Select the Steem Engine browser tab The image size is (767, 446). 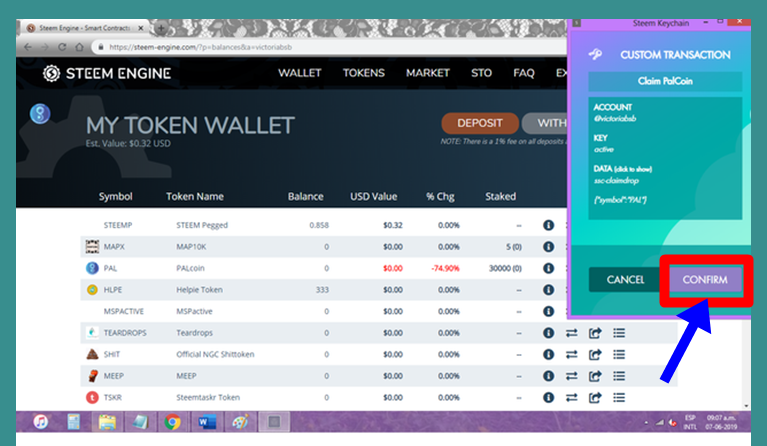[x=83, y=28]
